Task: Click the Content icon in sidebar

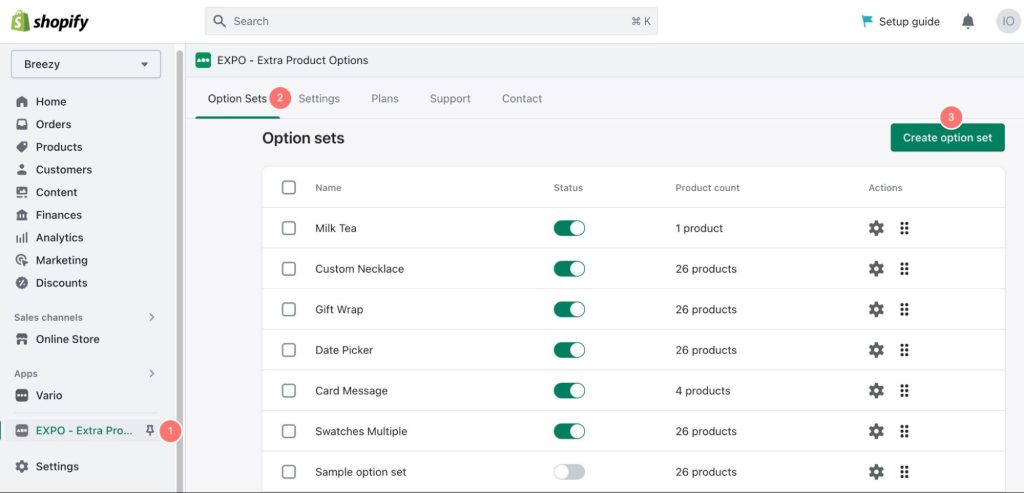Action: [x=22, y=192]
